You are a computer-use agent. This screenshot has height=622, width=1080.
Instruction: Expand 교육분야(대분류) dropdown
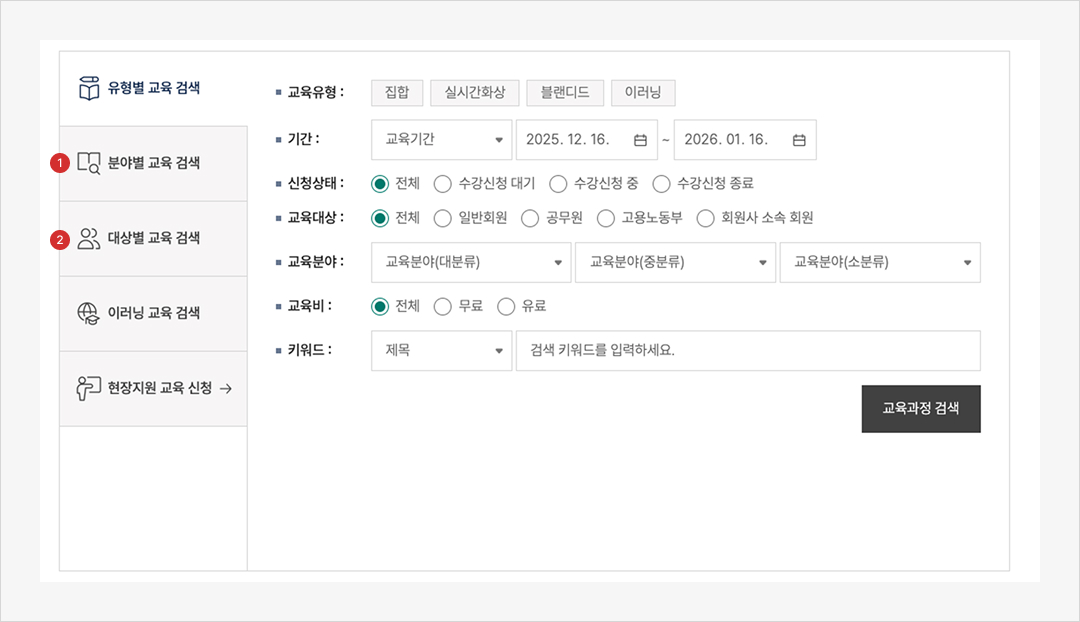(x=470, y=262)
